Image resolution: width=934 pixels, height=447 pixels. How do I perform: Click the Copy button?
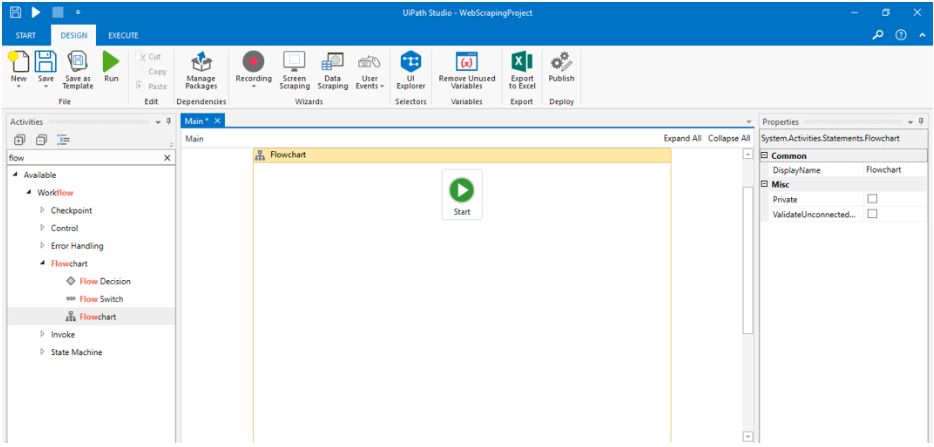[151, 72]
